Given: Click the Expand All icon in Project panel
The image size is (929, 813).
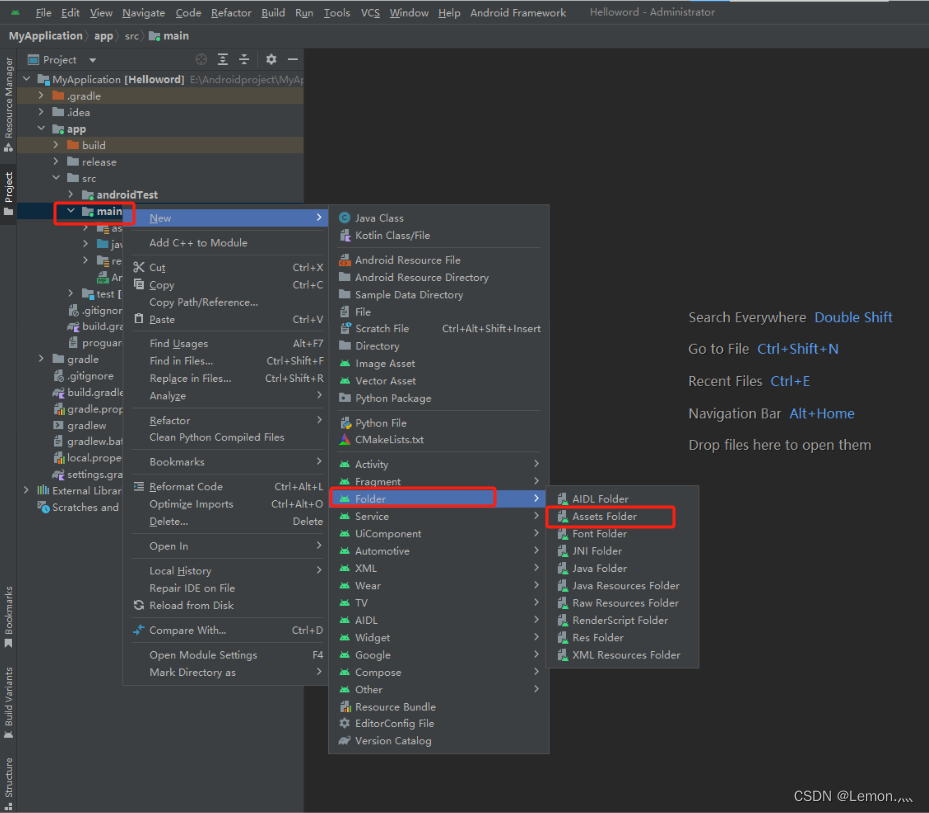Looking at the screenshot, I should [x=223, y=59].
